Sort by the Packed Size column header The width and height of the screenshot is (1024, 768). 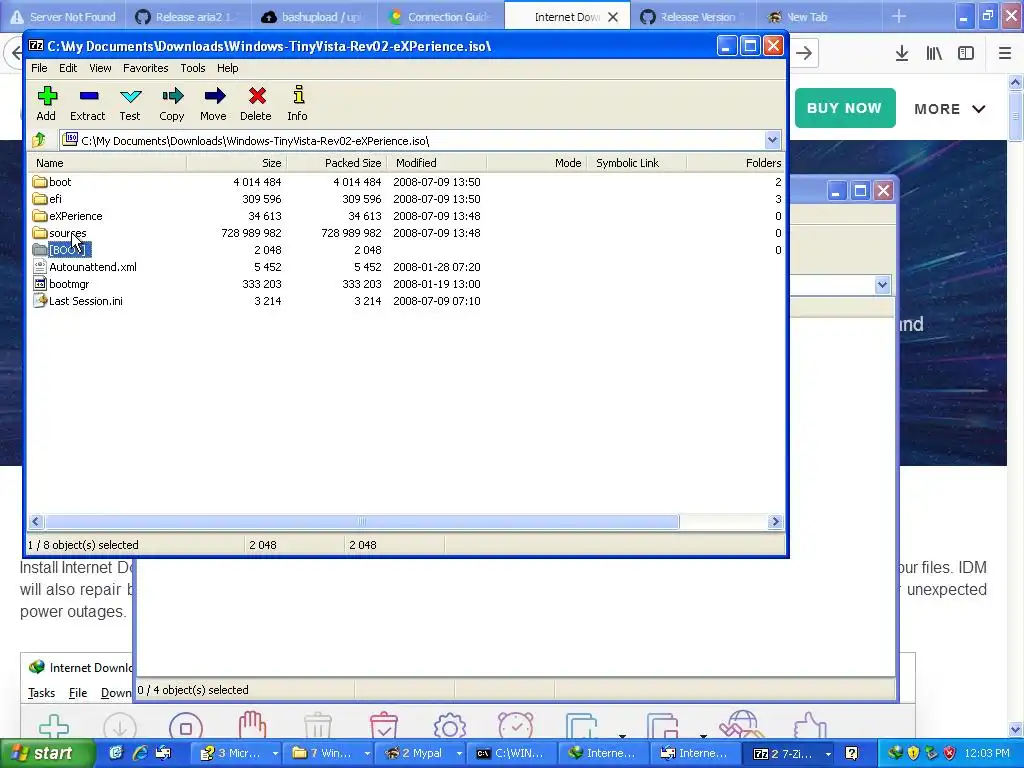(x=336, y=163)
